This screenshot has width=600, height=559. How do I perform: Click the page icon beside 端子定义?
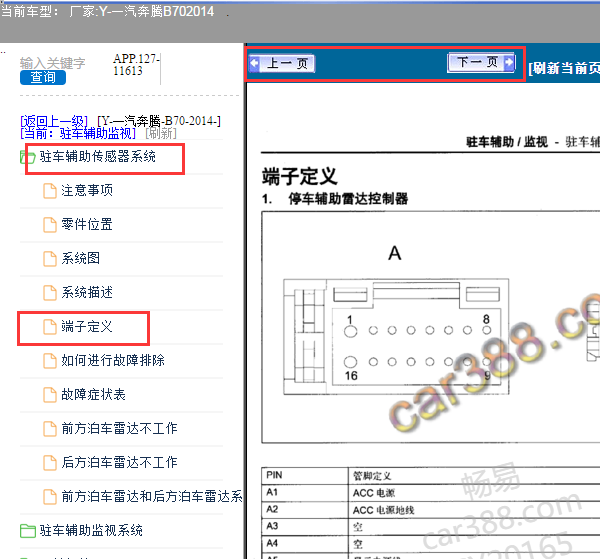coord(50,327)
